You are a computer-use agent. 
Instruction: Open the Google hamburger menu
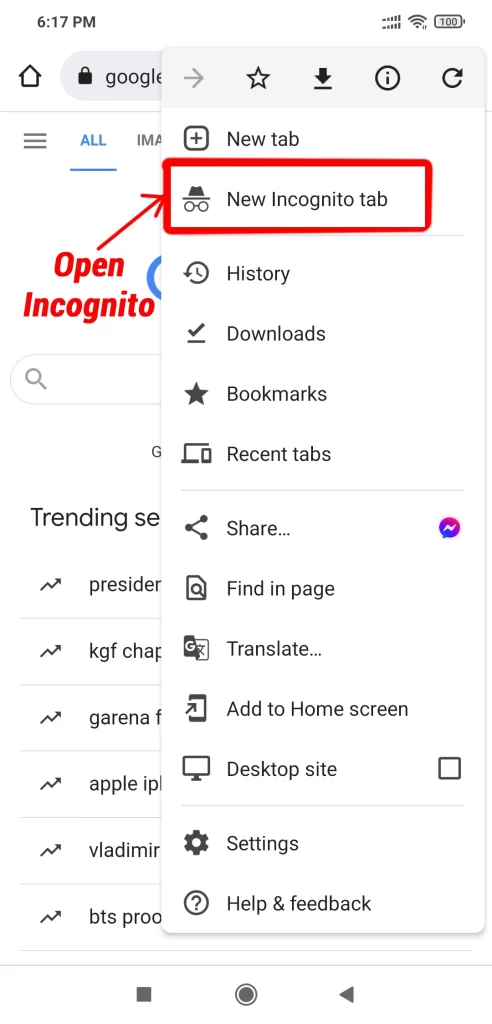coord(35,140)
